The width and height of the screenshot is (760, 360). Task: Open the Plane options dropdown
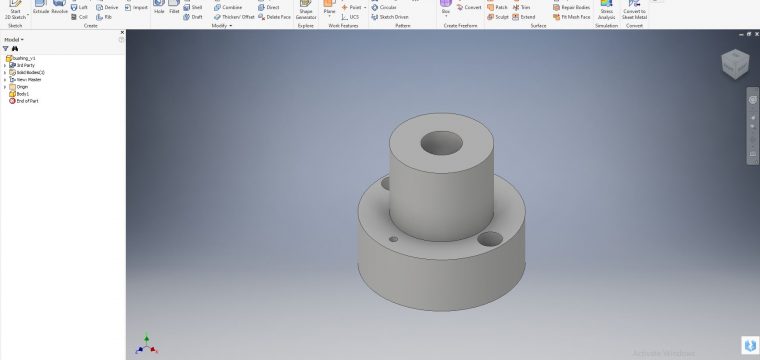click(x=329, y=16)
